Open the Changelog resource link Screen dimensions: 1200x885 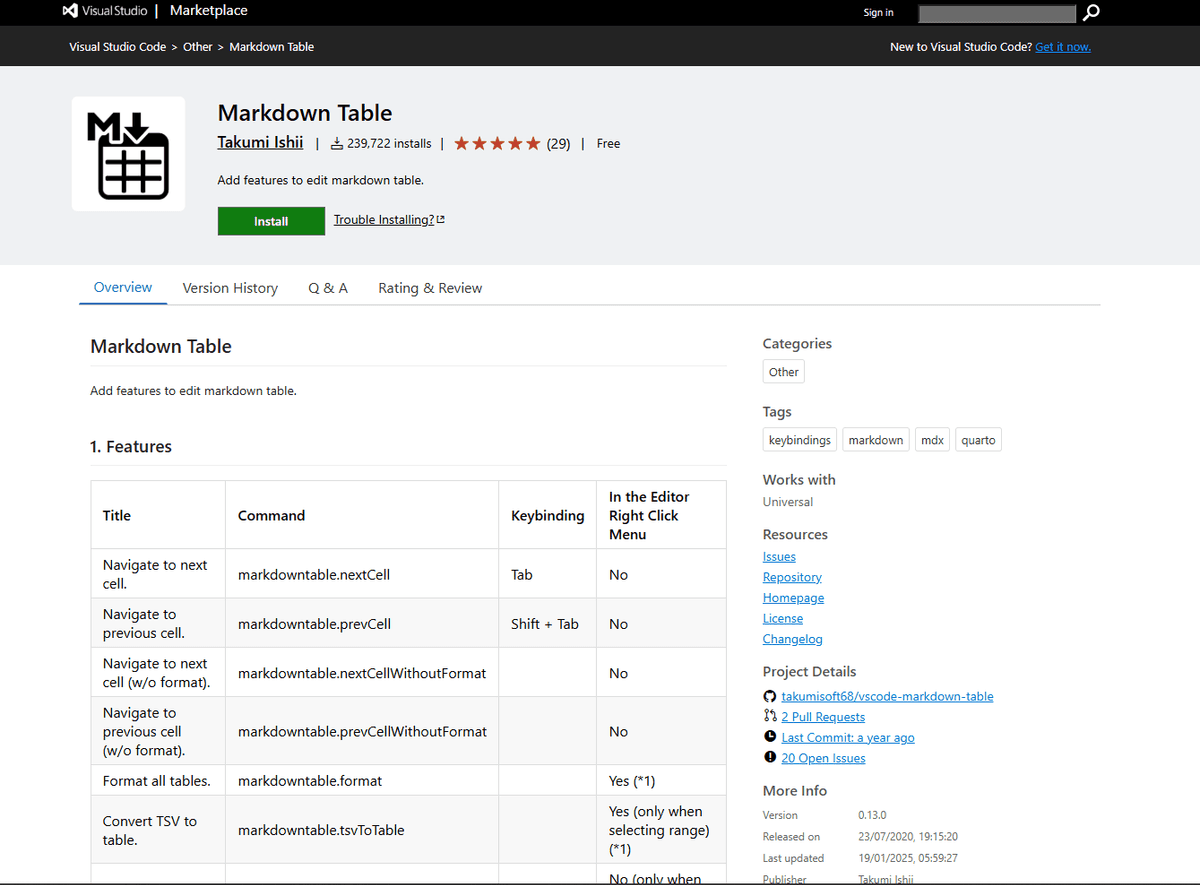pyautogui.click(x=793, y=639)
